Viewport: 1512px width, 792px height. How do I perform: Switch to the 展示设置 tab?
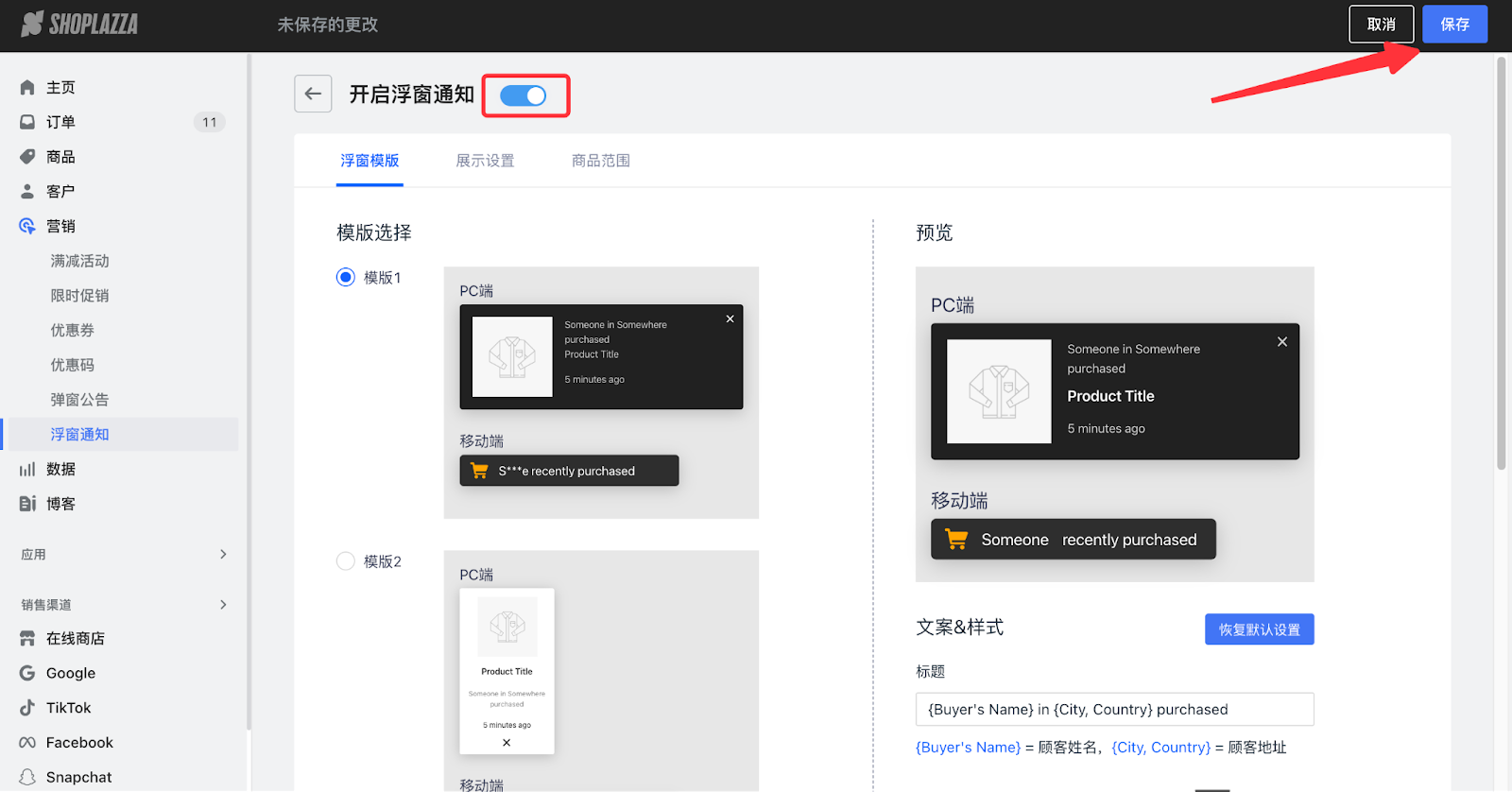coord(485,161)
